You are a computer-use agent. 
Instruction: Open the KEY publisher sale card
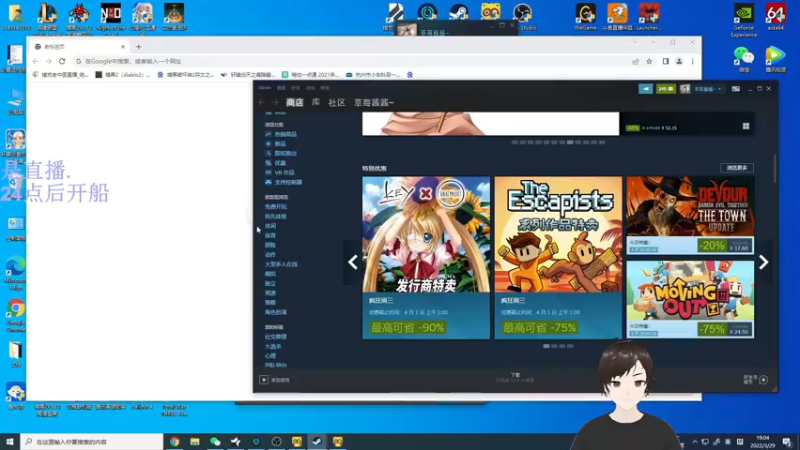click(x=426, y=258)
